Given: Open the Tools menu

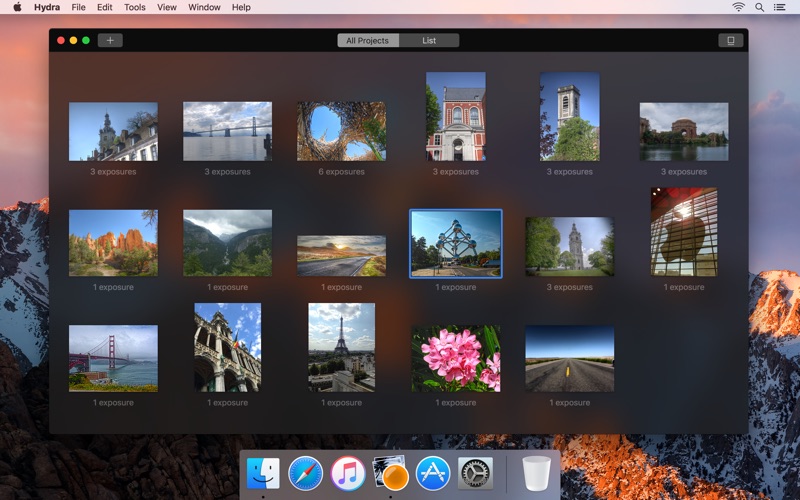Looking at the screenshot, I should click(x=134, y=7).
